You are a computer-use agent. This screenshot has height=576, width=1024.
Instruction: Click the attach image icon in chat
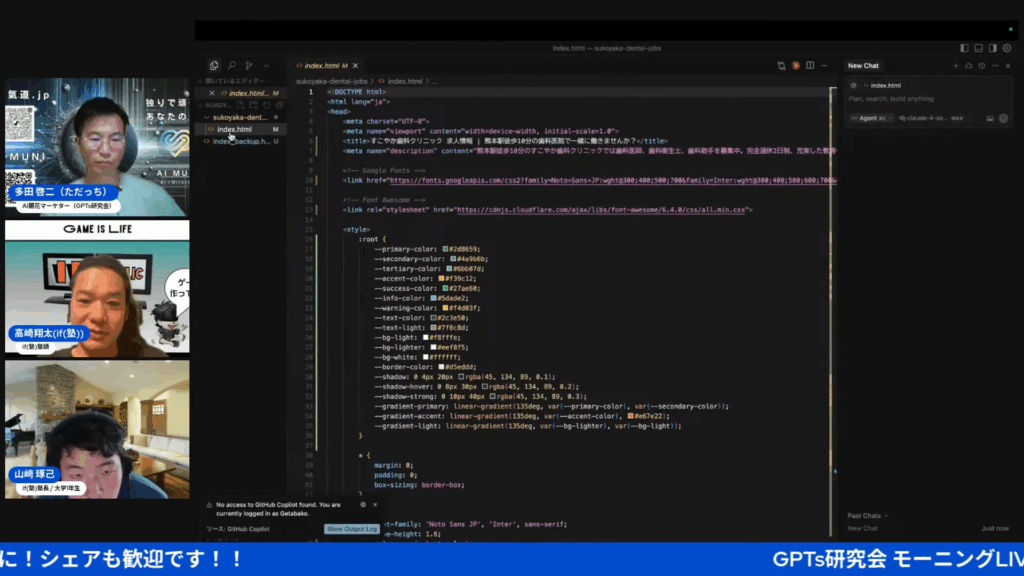[990, 118]
